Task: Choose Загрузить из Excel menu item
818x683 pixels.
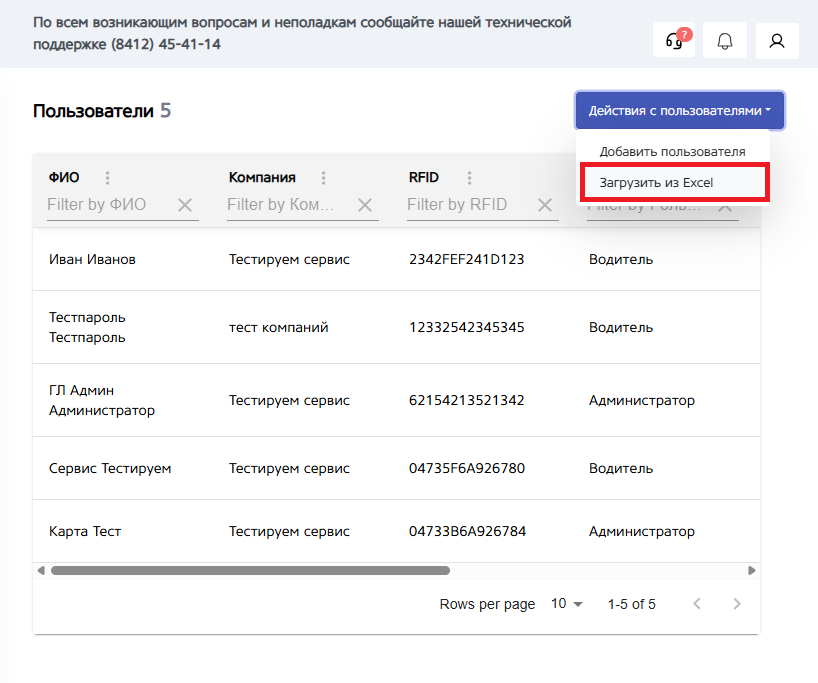Action: (675, 182)
